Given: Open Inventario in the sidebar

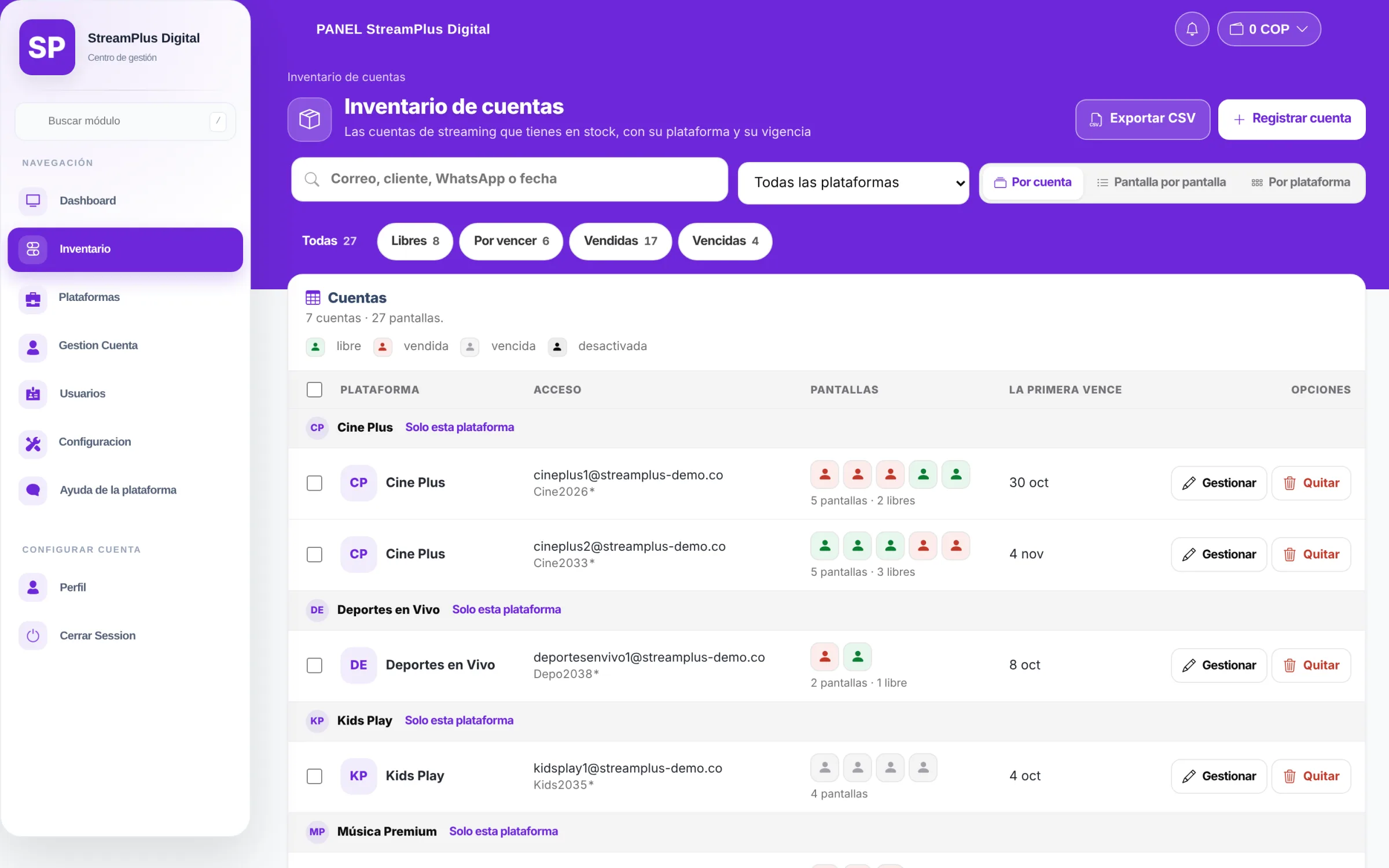Looking at the screenshot, I should coord(125,249).
